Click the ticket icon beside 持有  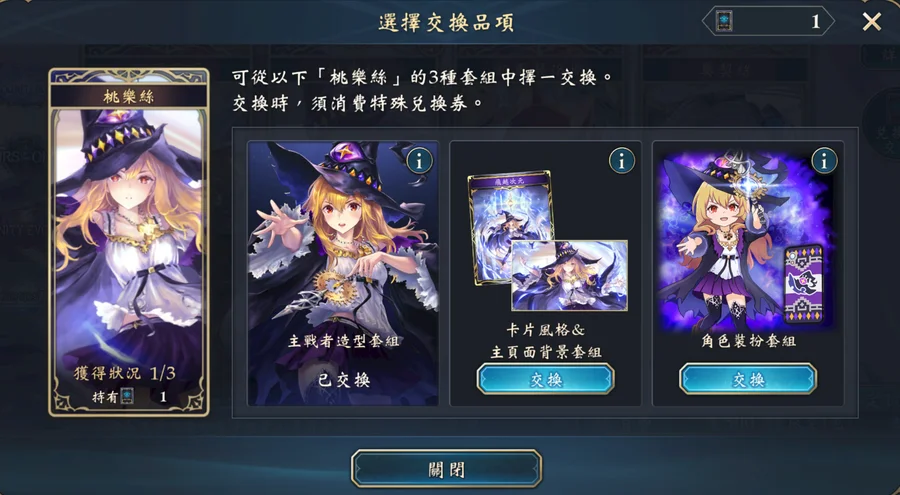[x=127, y=396]
